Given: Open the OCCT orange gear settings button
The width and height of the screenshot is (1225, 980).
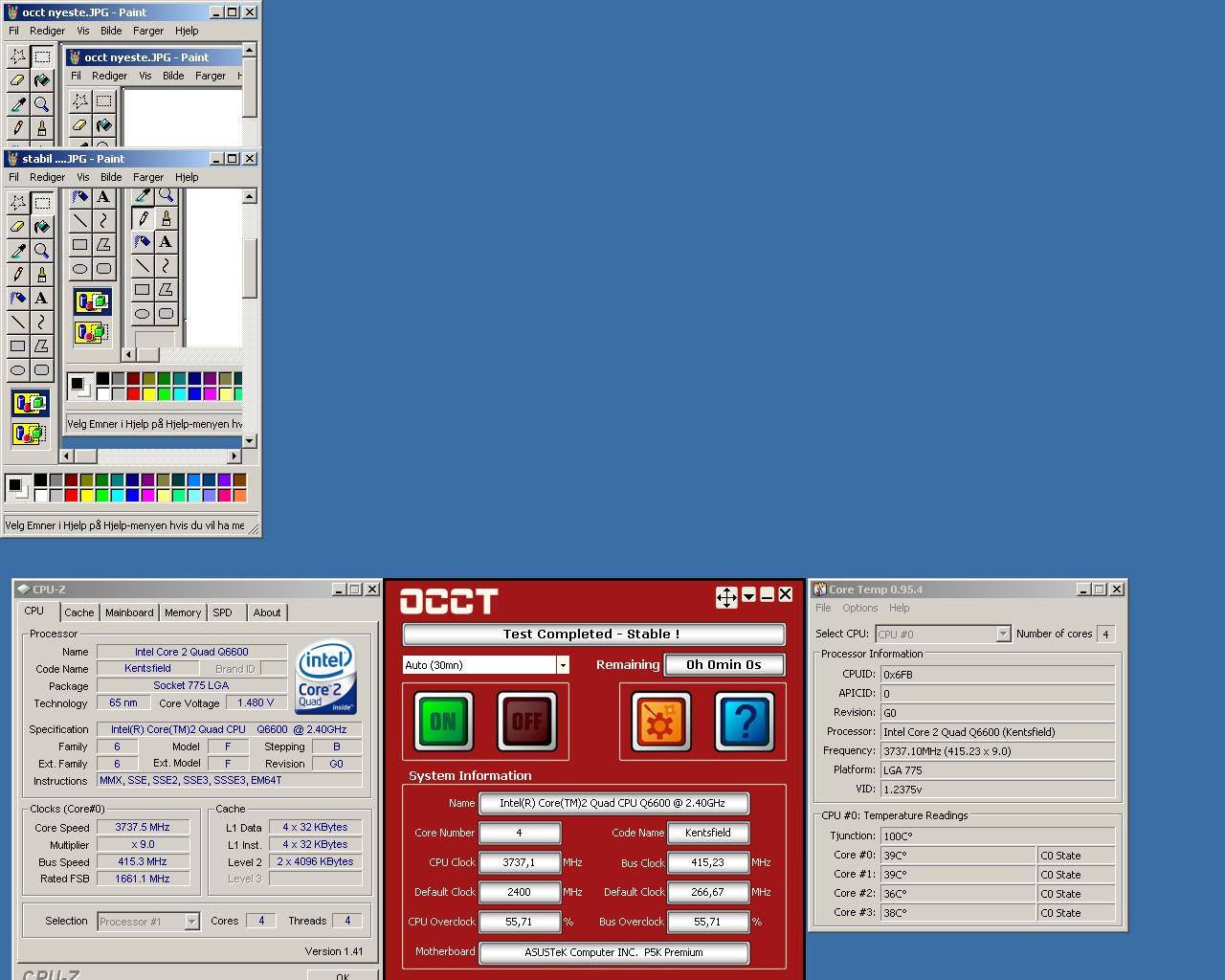Looking at the screenshot, I should click(660, 721).
